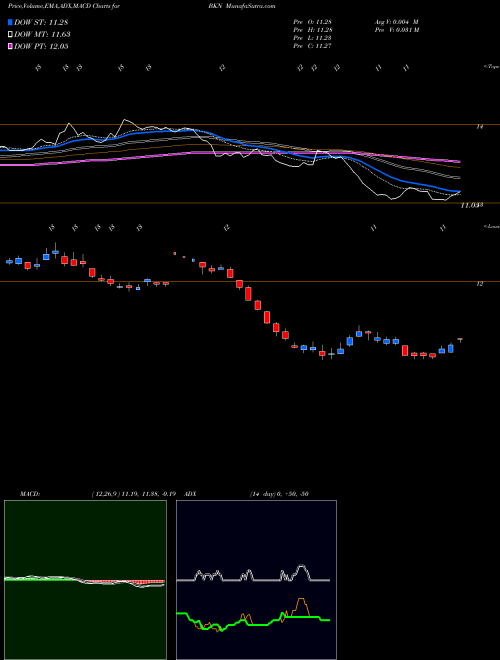Click the 'Avg V: 0.004 M' volume text

pyautogui.click(x=395, y=21)
